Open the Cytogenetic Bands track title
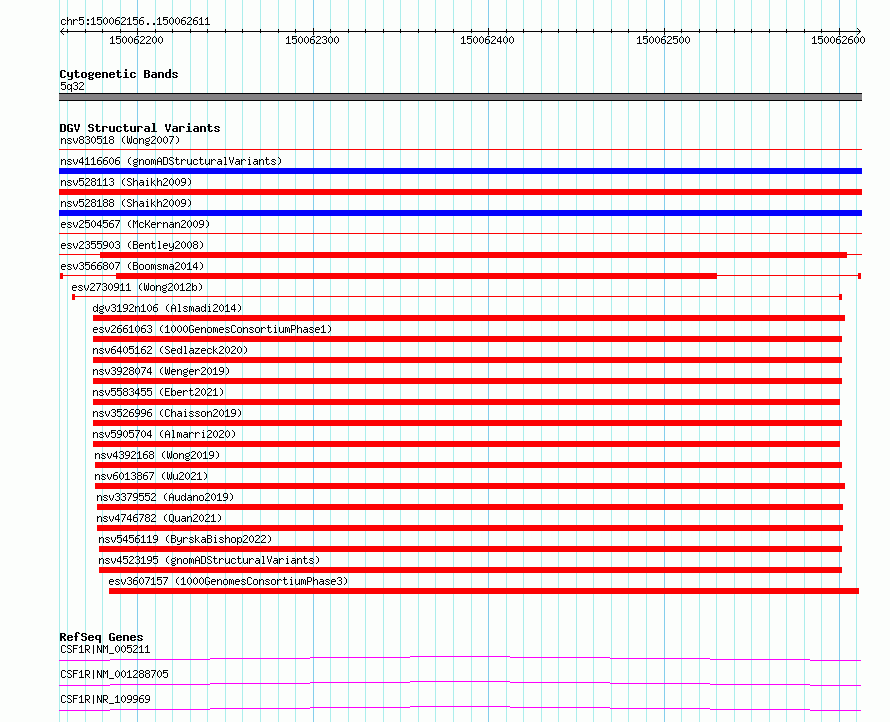Viewport: 890px width, 722px height. pos(119,74)
